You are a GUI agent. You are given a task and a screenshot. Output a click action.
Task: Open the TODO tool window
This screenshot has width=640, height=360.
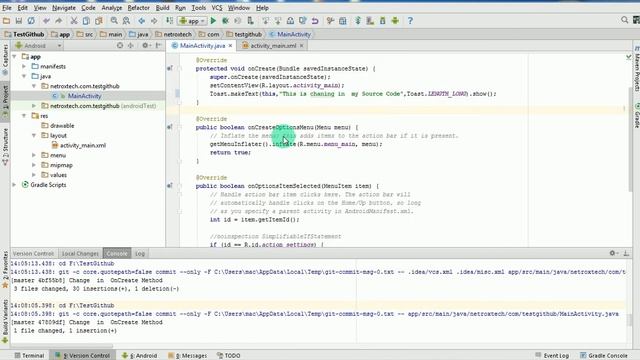pos(229,356)
